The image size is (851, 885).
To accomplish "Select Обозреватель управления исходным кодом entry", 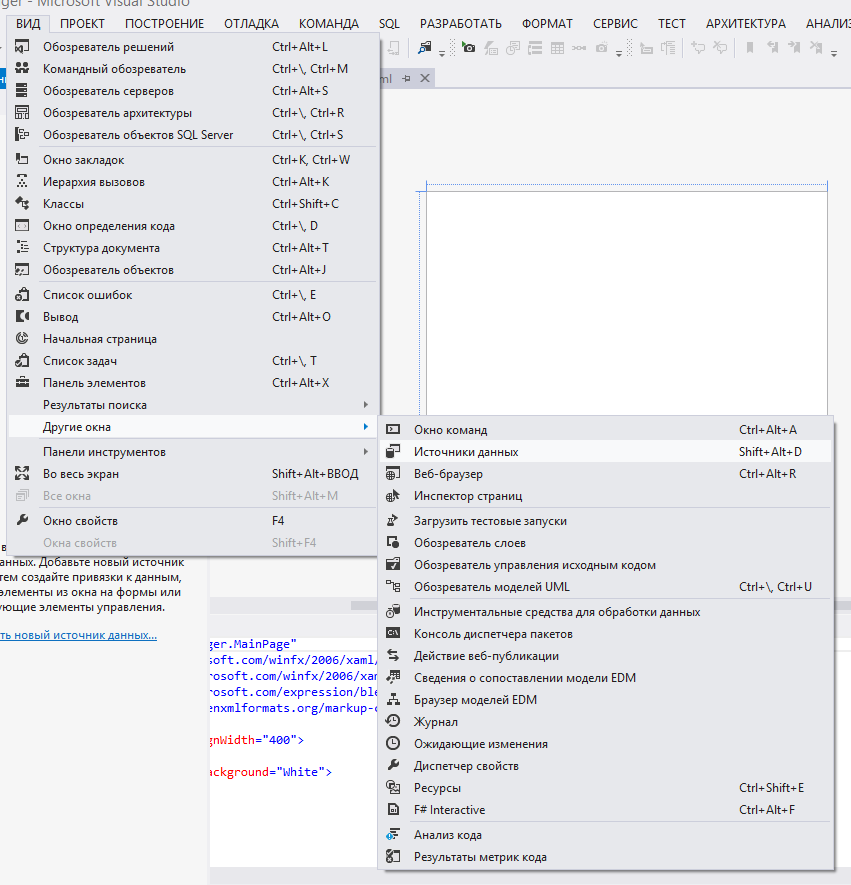I will coord(606,564).
